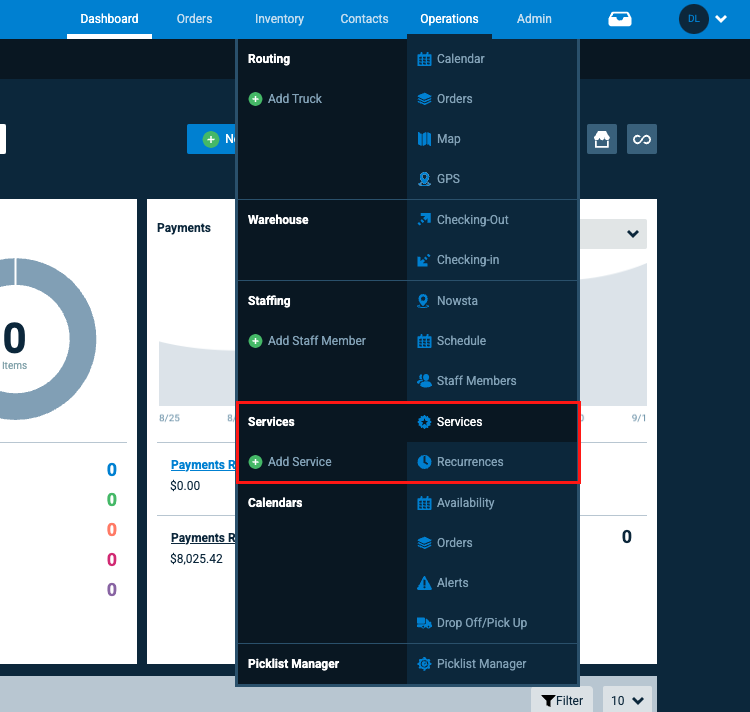Click green plus beside Add Service
This screenshot has height=712, width=750.
tap(255, 462)
